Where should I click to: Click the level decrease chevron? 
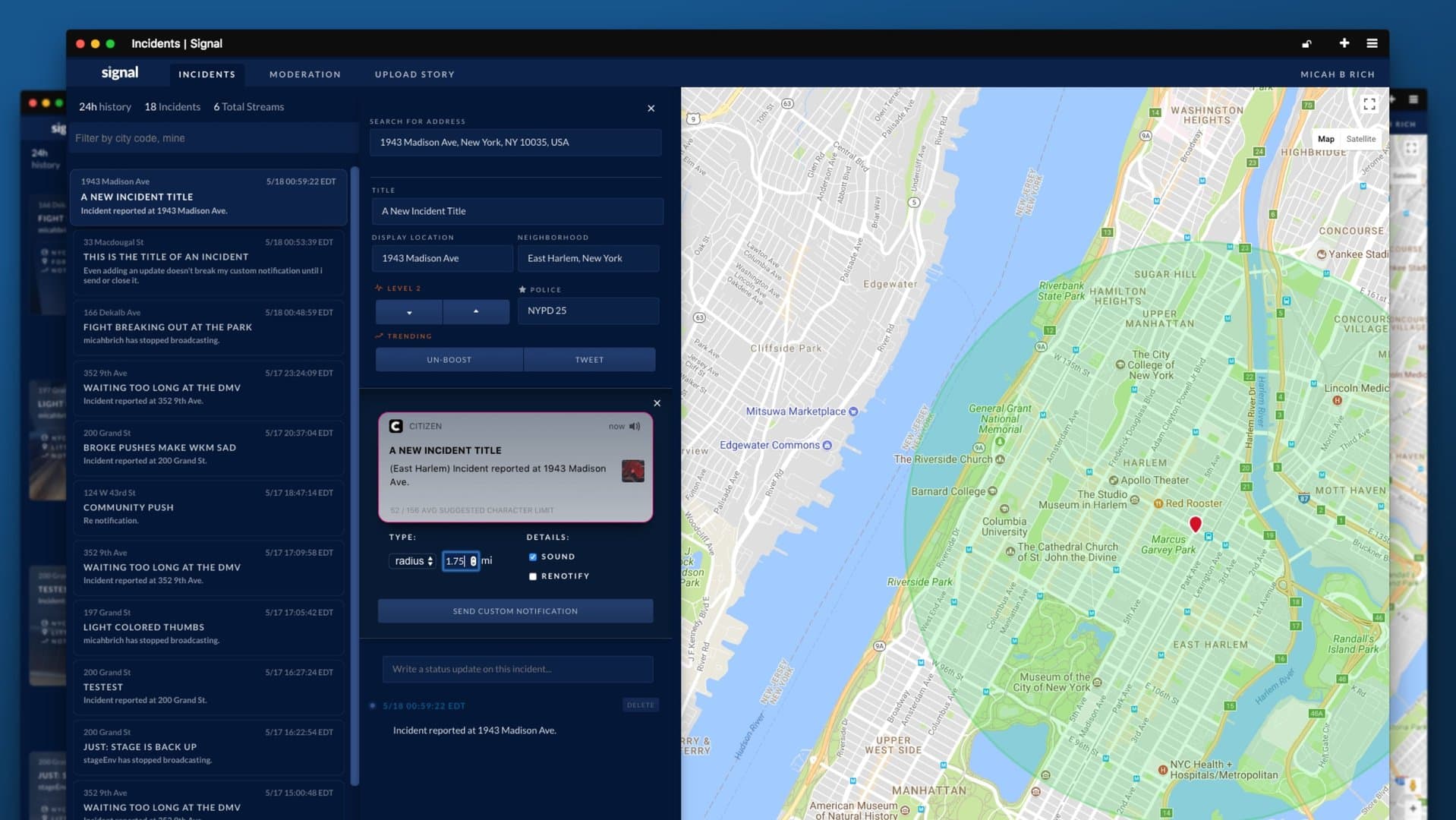(408, 311)
